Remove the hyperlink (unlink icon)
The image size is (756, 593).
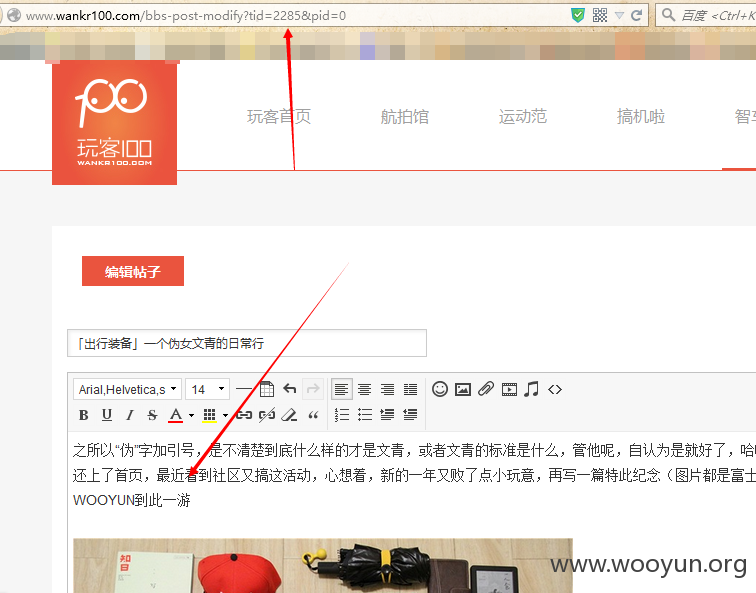coord(267,415)
